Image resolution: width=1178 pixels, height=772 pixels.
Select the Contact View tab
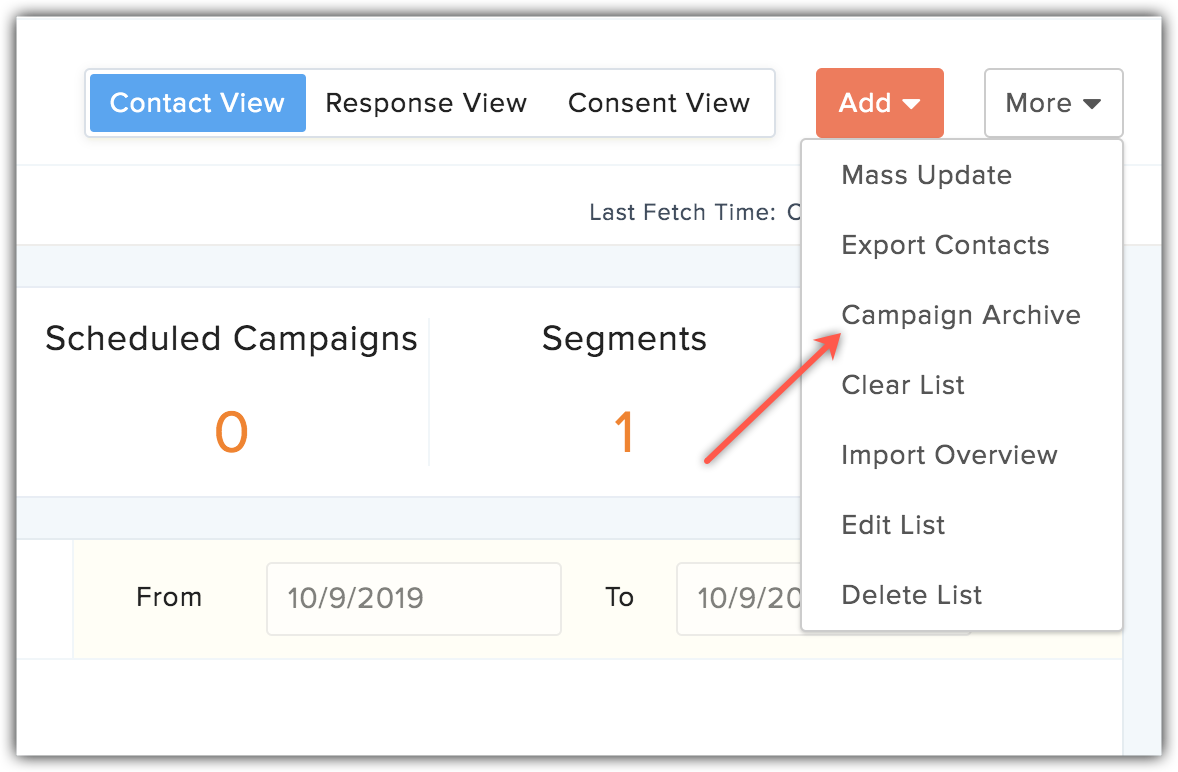tap(197, 102)
